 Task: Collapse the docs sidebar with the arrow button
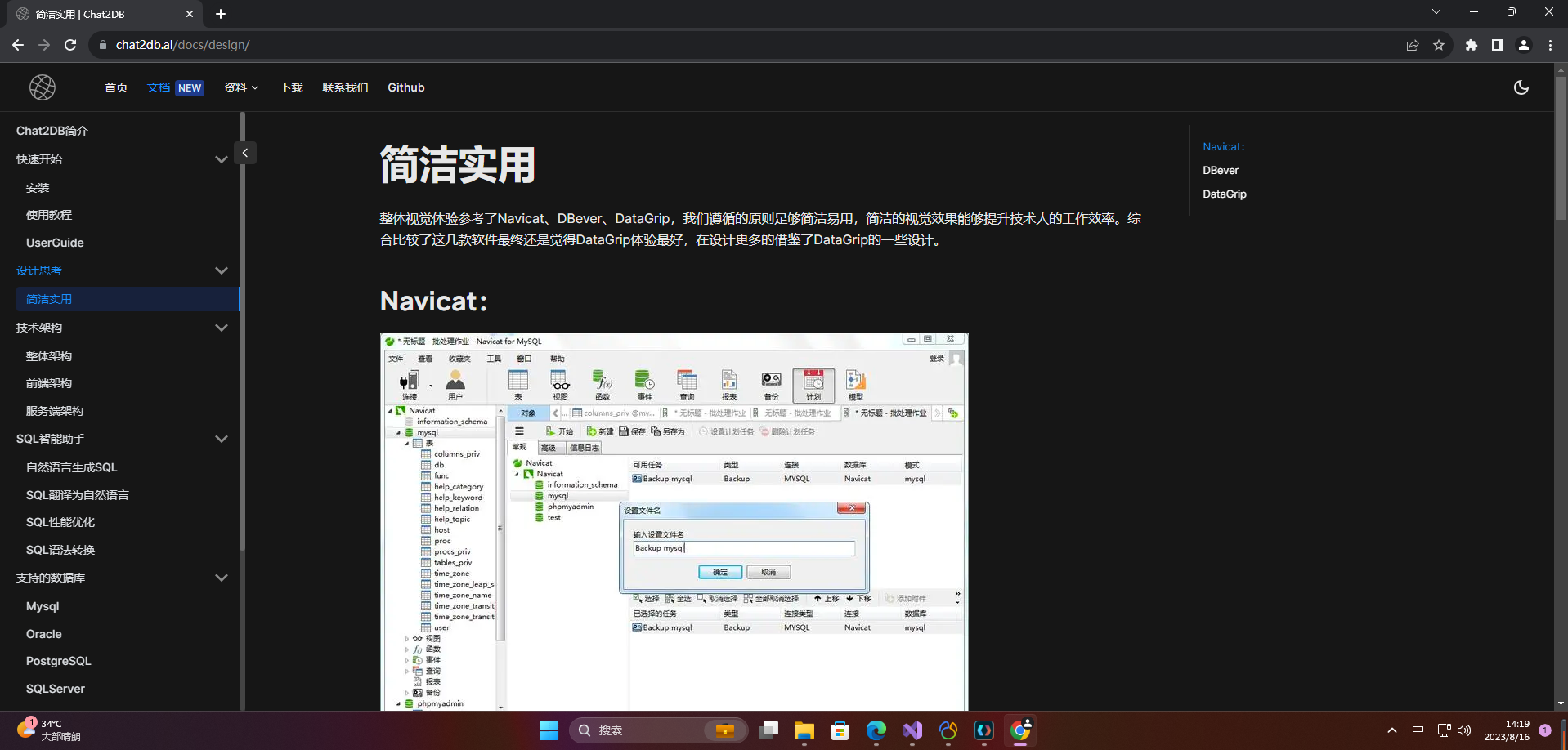245,153
